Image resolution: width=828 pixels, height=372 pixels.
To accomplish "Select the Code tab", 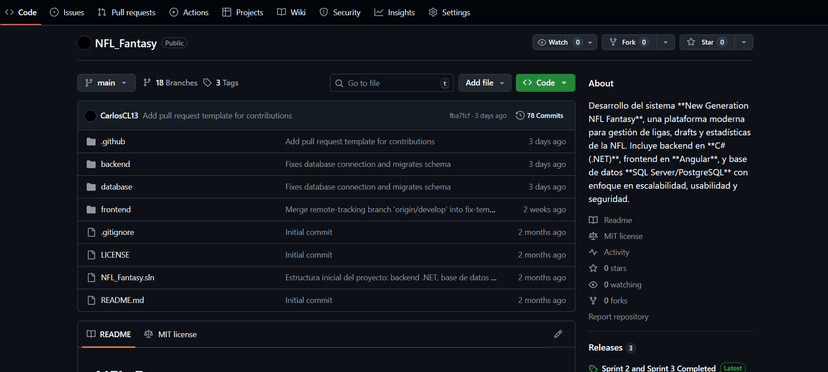I will [21, 12].
